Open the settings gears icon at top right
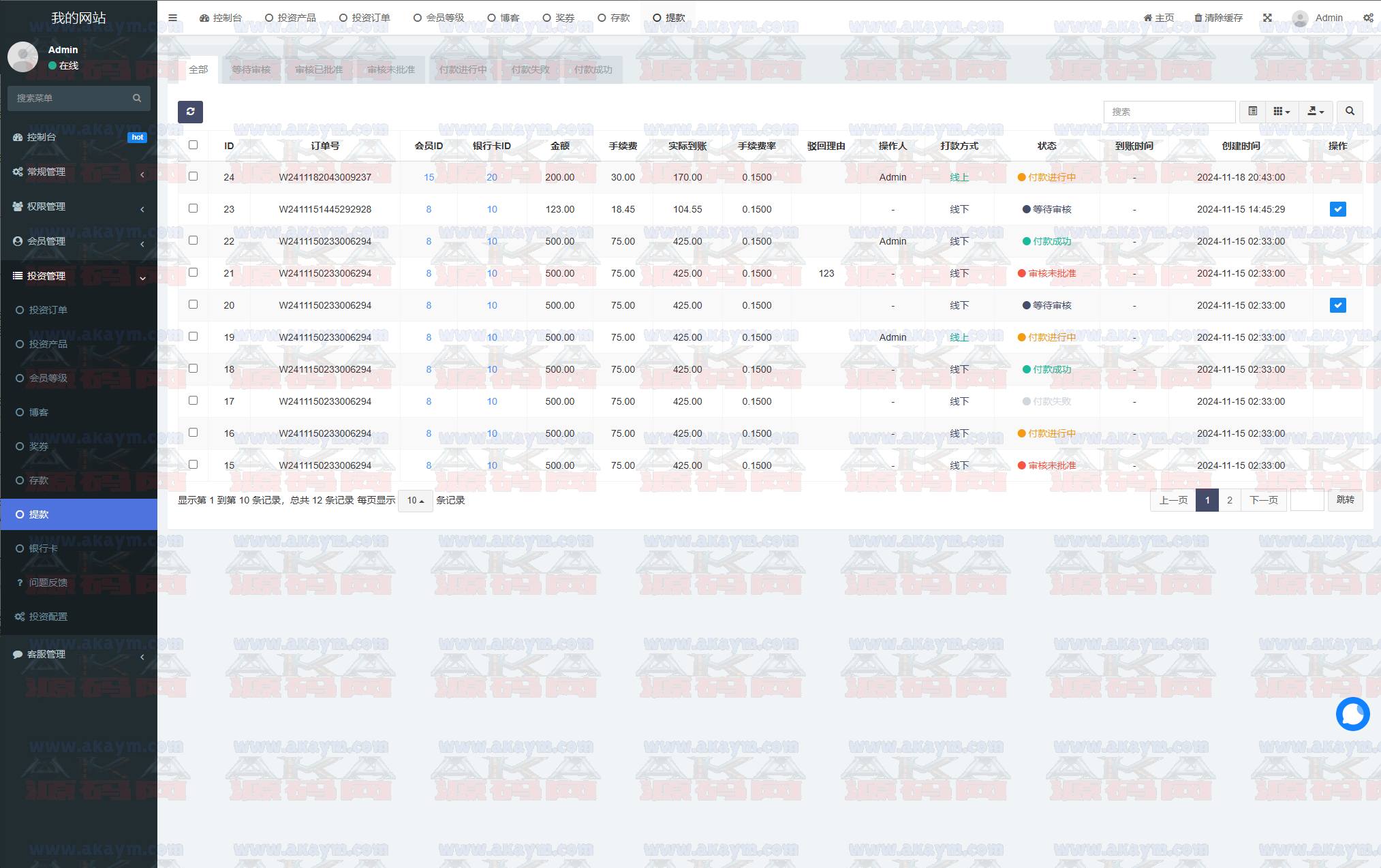 tap(1368, 18)
